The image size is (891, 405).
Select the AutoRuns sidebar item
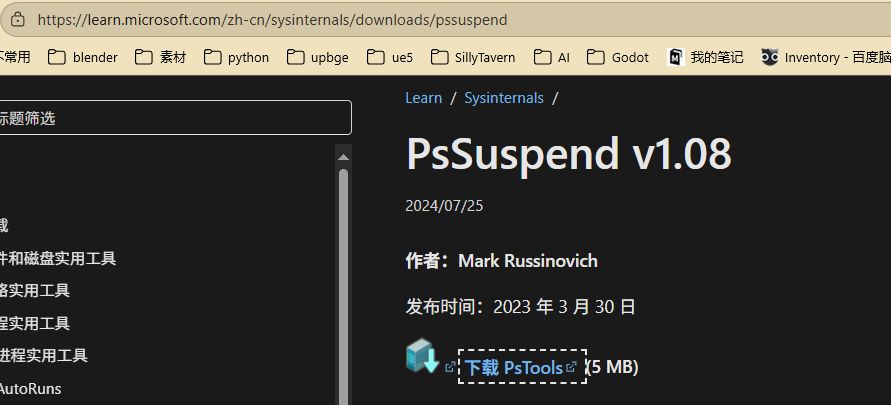point(30,388)
